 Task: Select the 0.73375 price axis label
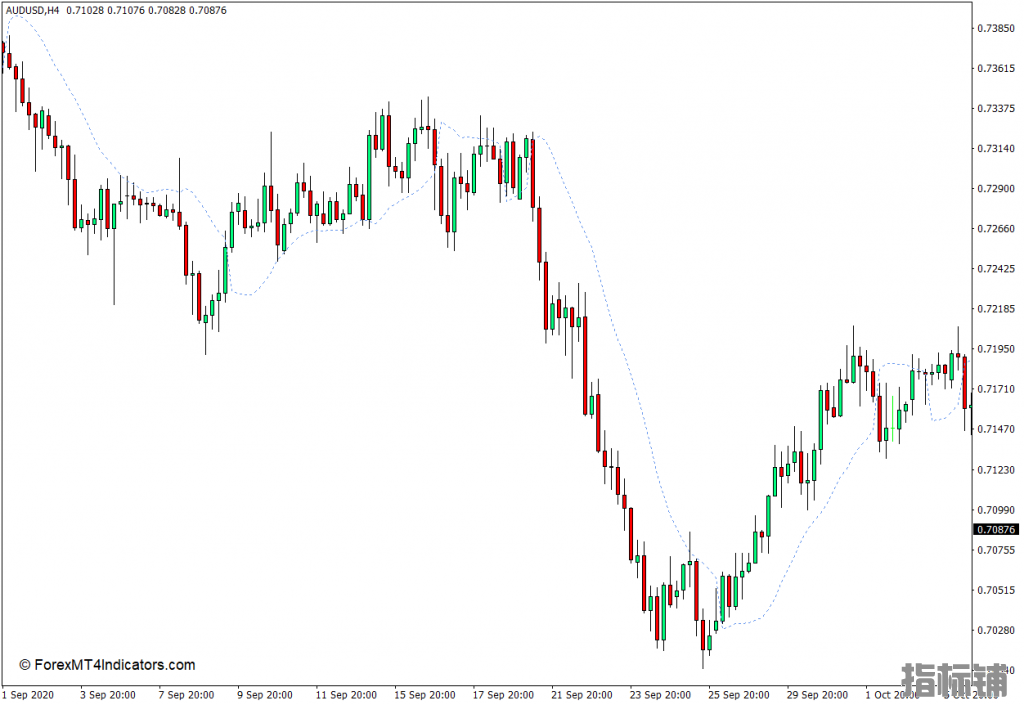point(997,108)
